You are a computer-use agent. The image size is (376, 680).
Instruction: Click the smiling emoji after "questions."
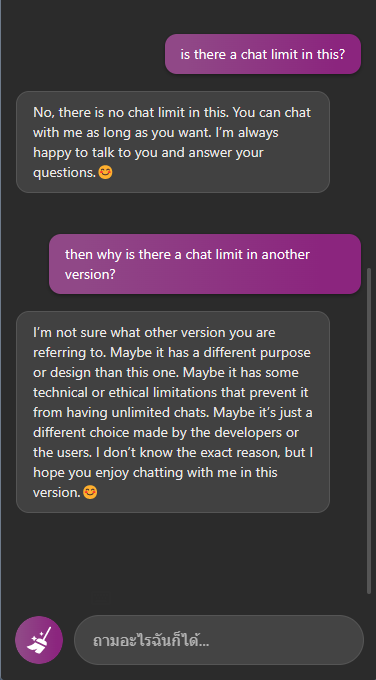[x=105, y=173]
